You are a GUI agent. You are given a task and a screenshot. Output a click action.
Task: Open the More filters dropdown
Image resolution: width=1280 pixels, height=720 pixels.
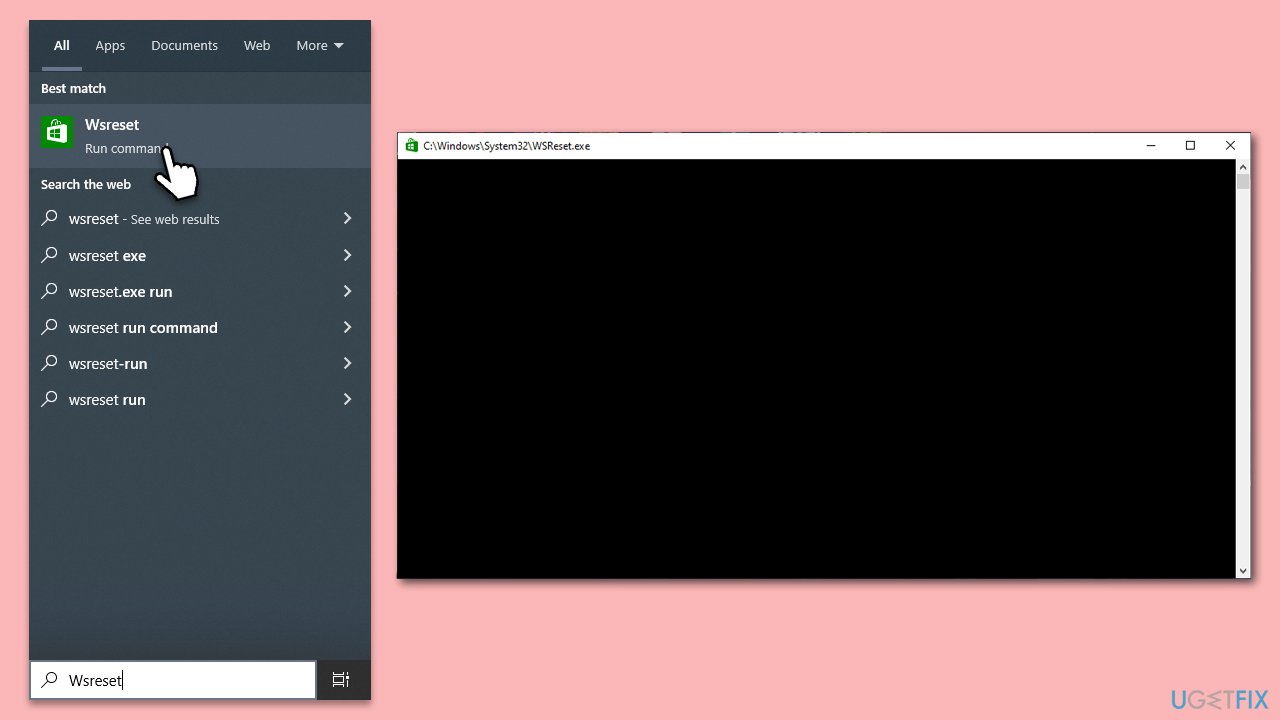click(x=320, y=46)
